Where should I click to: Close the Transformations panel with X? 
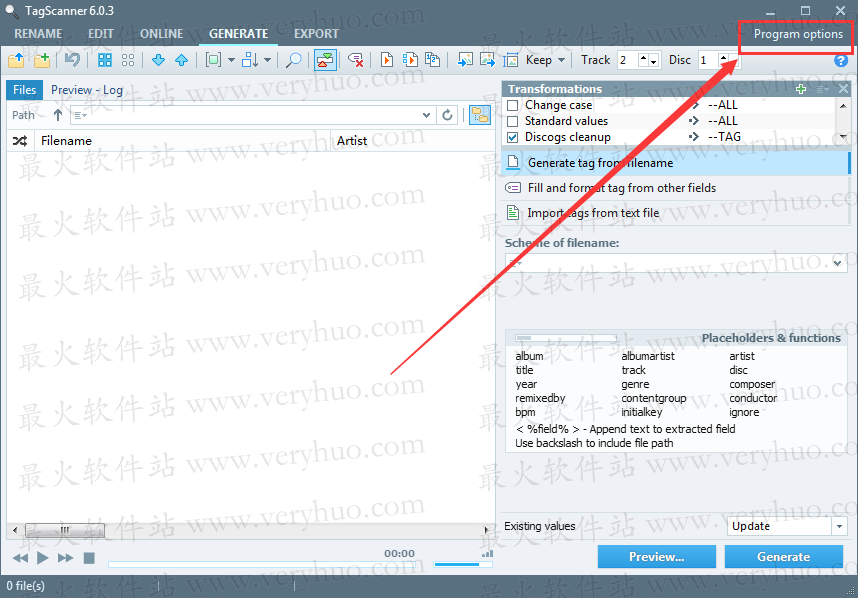point(843,89)
